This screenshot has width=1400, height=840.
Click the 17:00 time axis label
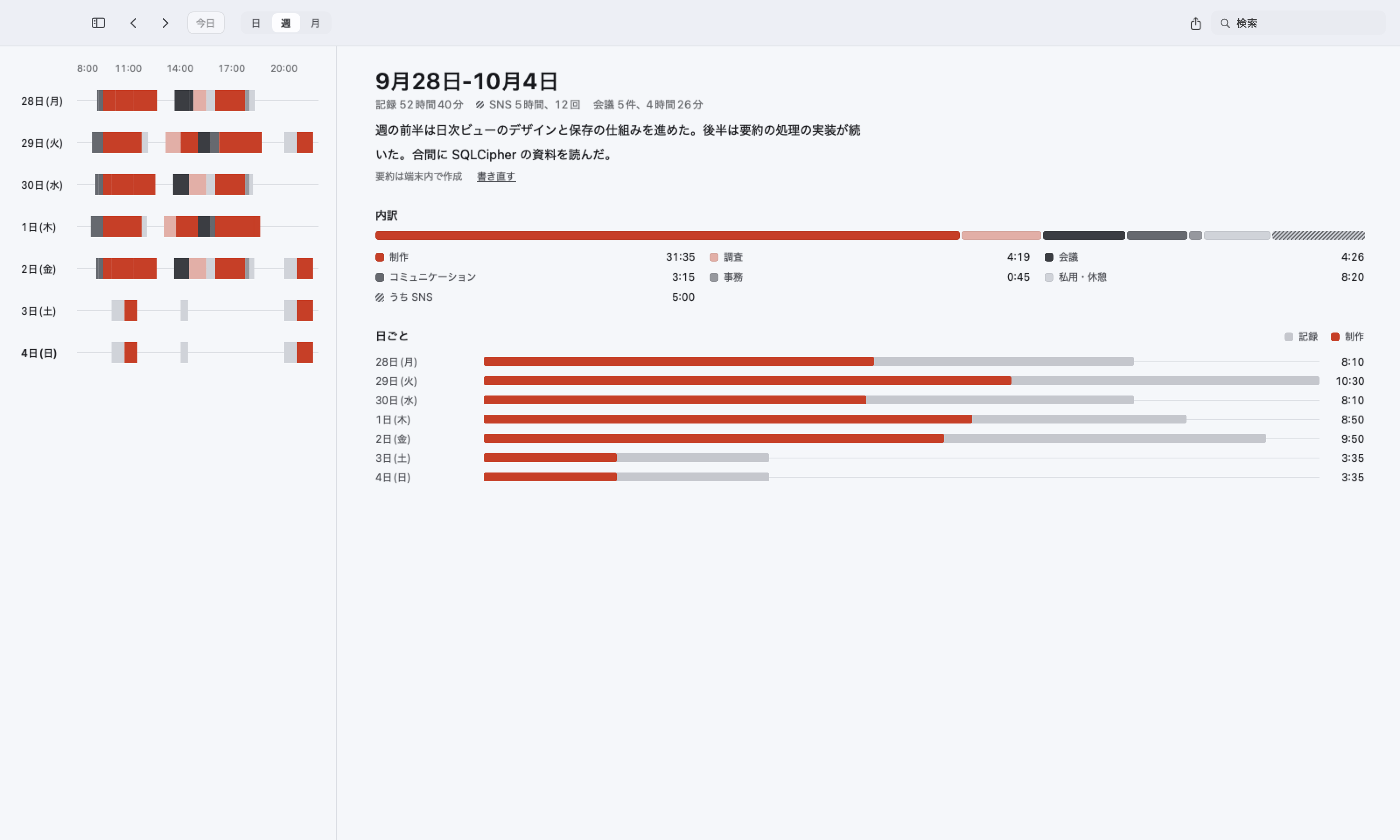(x=231, y=69)
